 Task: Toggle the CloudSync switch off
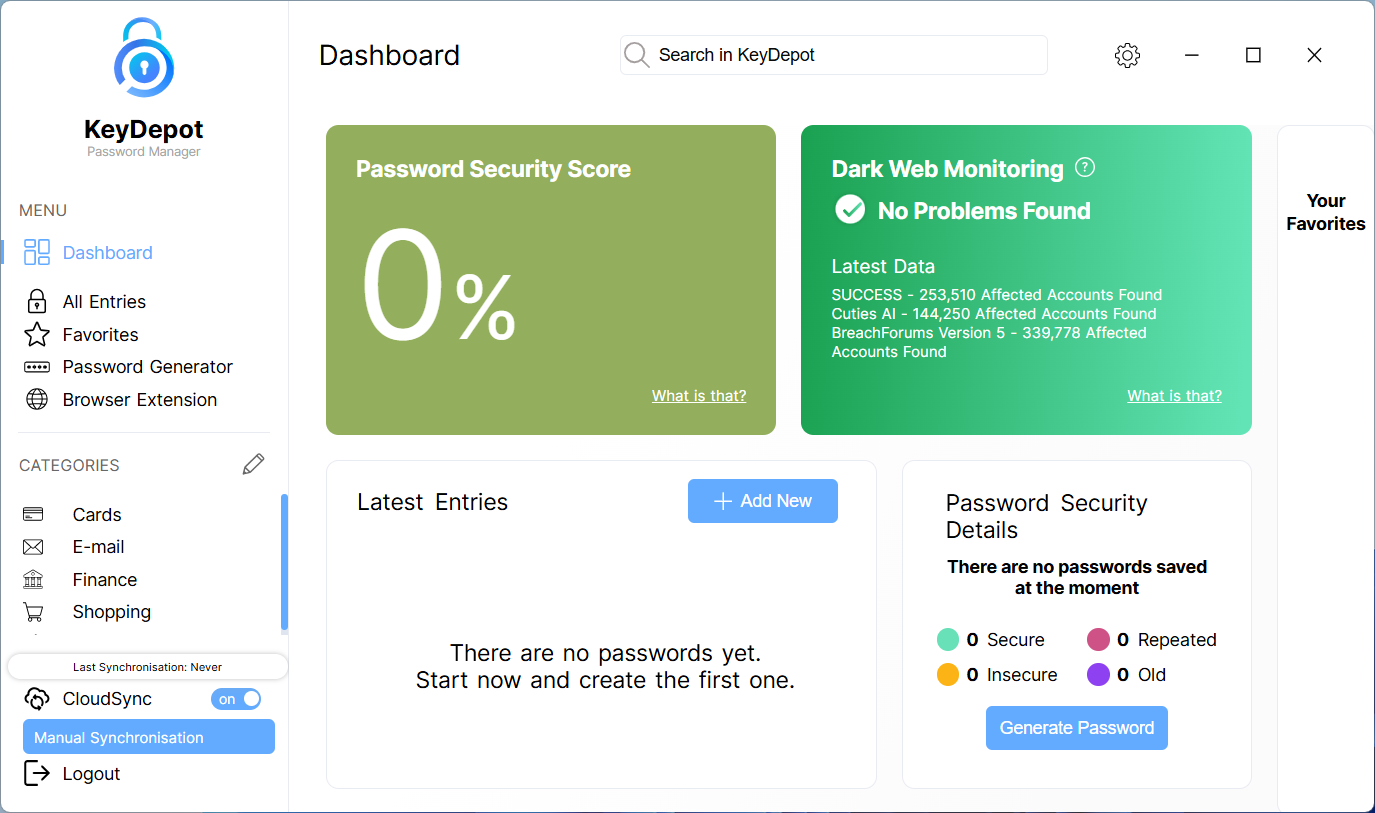[236, 699]
